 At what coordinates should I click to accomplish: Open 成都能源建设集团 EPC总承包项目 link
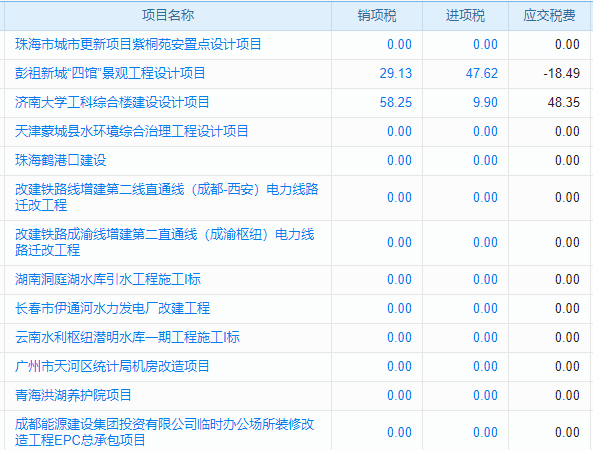click(x=165, y=432)
